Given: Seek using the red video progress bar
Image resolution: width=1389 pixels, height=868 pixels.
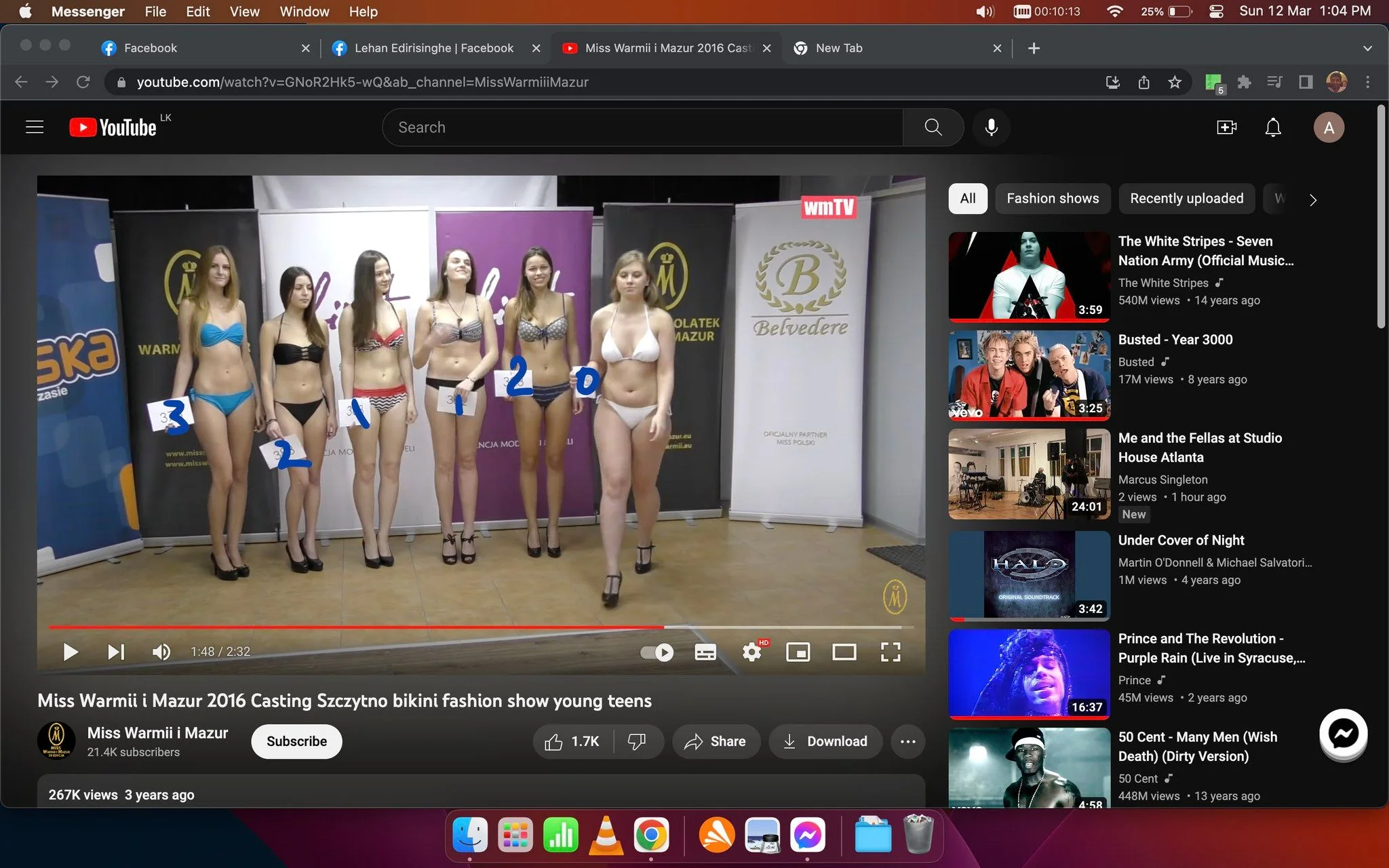Looking at the screenshot, I should click(x=481, y=627).
